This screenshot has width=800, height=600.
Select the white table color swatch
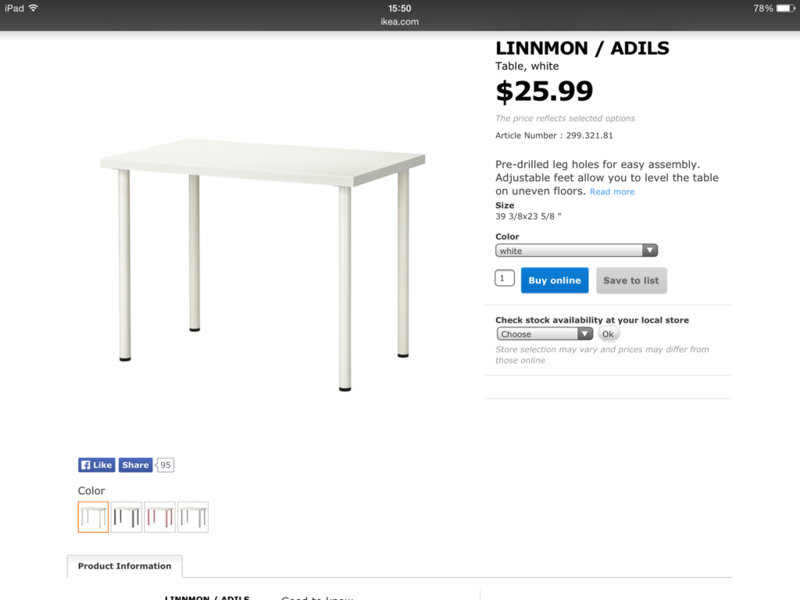point(93,517)
